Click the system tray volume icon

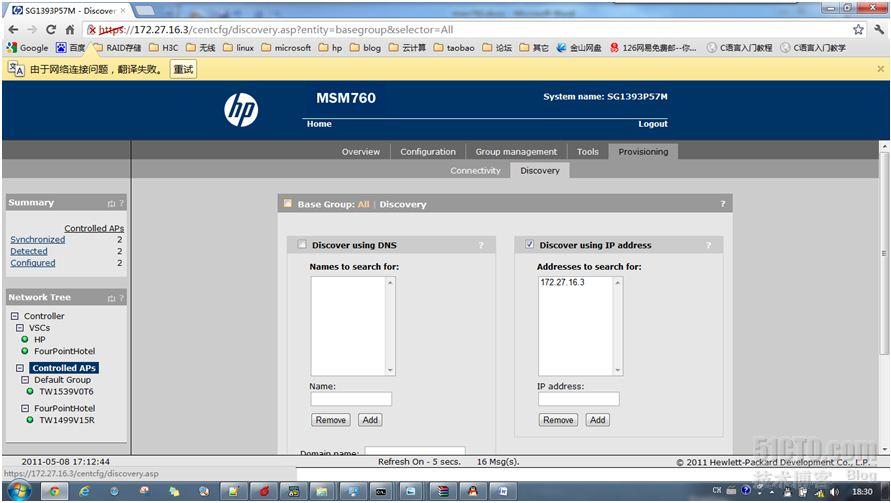(834, 492)
